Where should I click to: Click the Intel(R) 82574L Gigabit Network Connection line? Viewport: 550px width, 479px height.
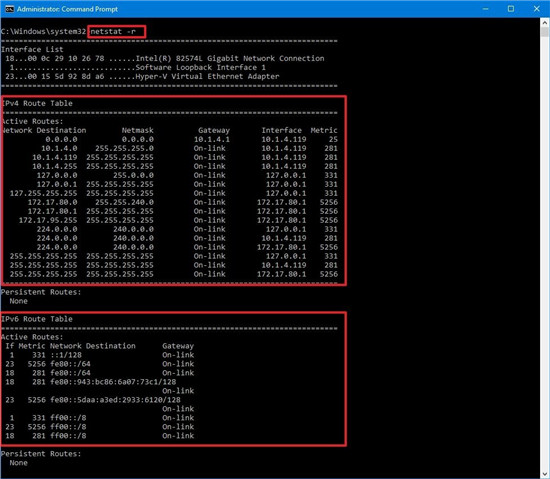pyautogui.click(x=165, y=59)
